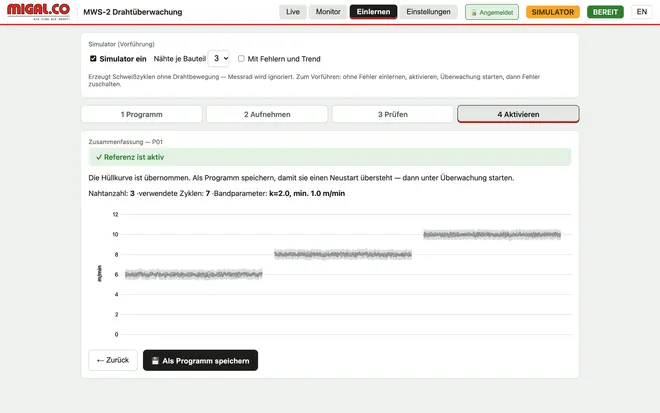Click the Y-axis value 12

[115, 214]
